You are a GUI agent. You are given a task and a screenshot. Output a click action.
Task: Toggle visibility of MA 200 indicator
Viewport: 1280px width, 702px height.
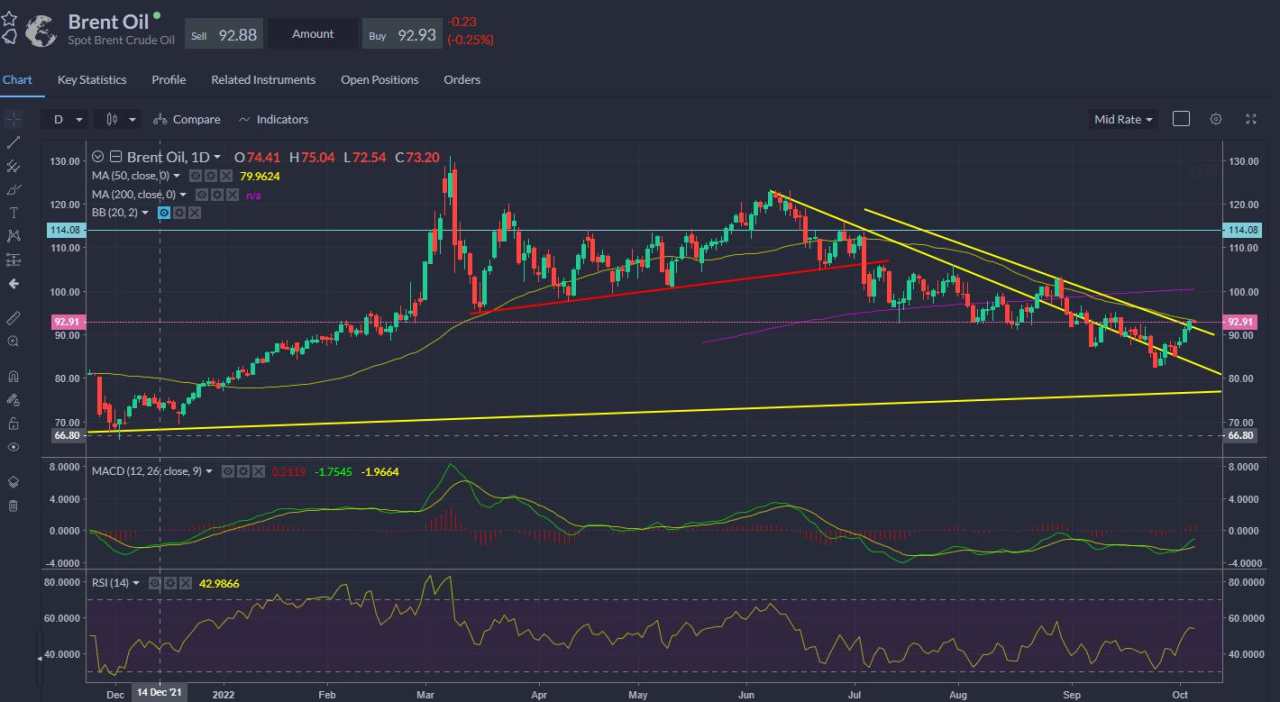[202, 195]
